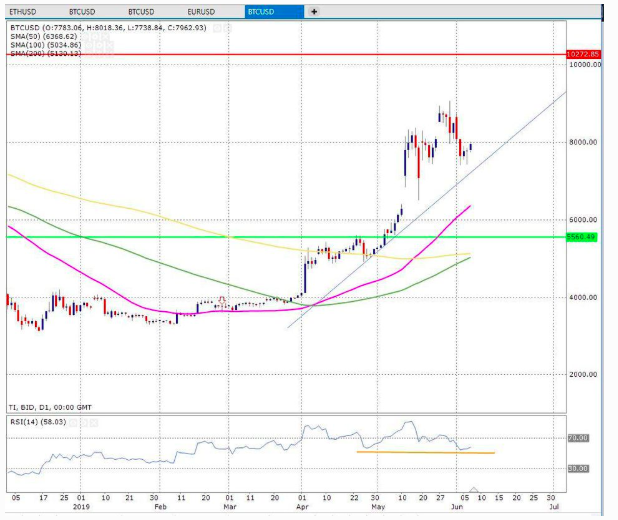Click the BTCUSD OHLC data label
618x520 pixels.
click(x=107, y=27)
